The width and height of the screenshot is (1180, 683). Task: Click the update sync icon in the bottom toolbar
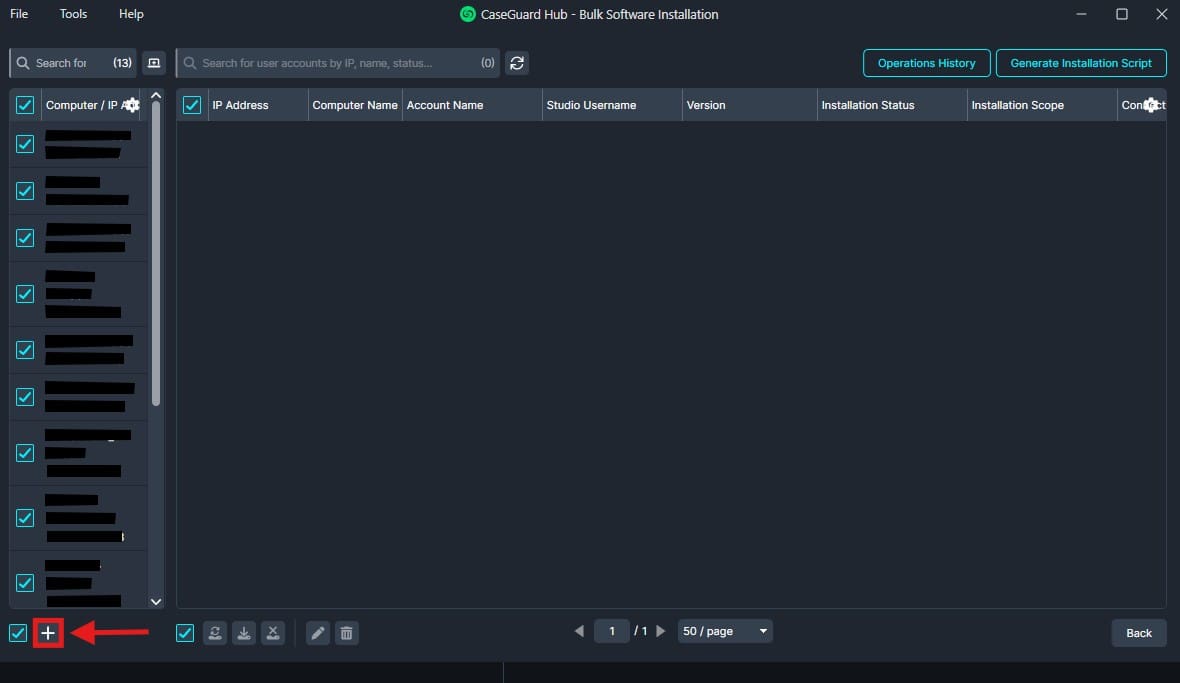coord(215,633)
